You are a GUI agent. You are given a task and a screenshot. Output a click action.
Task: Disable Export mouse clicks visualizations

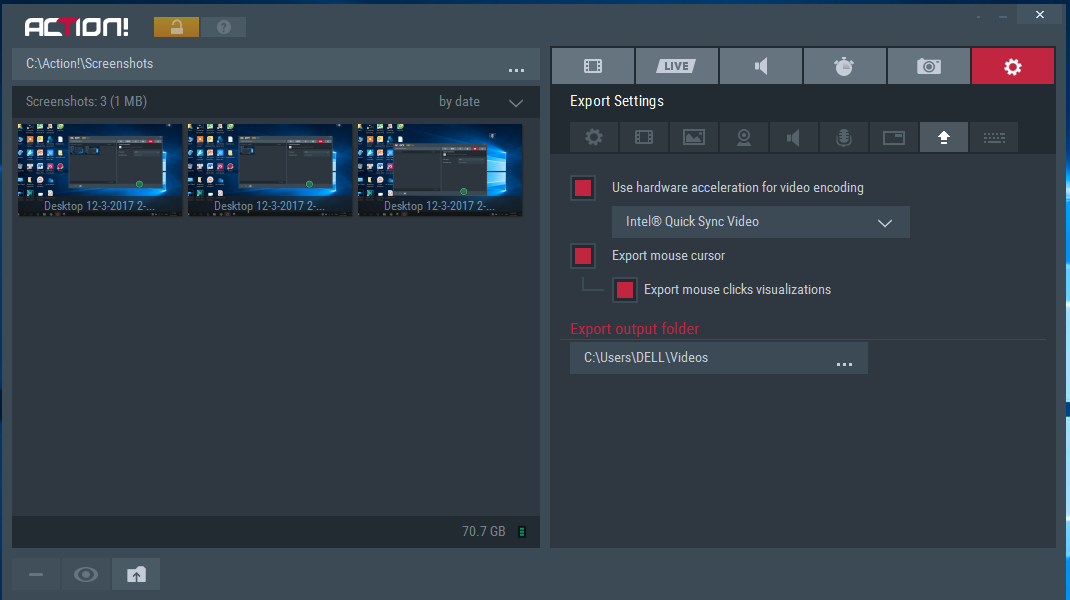(625, 290)
